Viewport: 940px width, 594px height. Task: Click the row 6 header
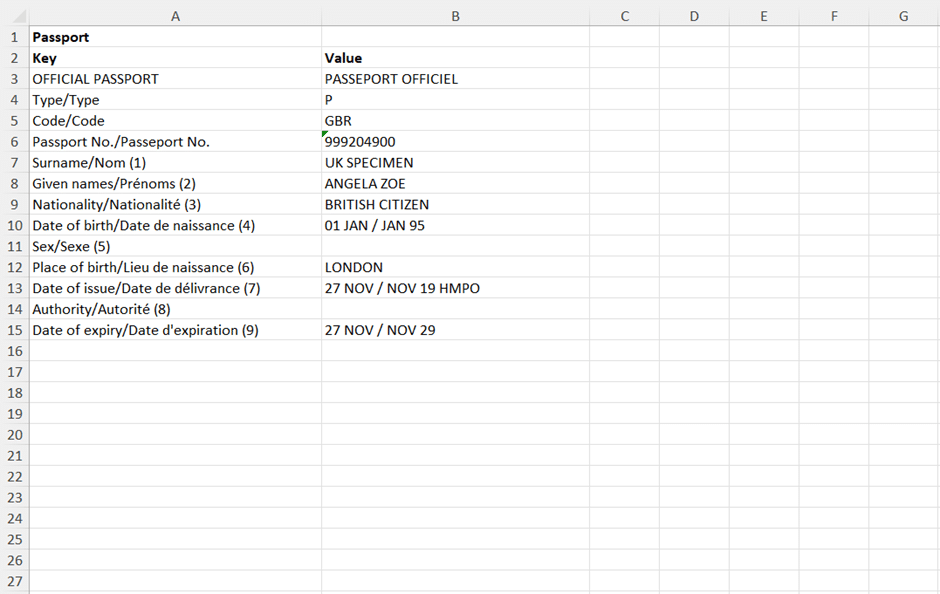pyautogui.click(x=14, y=142)
